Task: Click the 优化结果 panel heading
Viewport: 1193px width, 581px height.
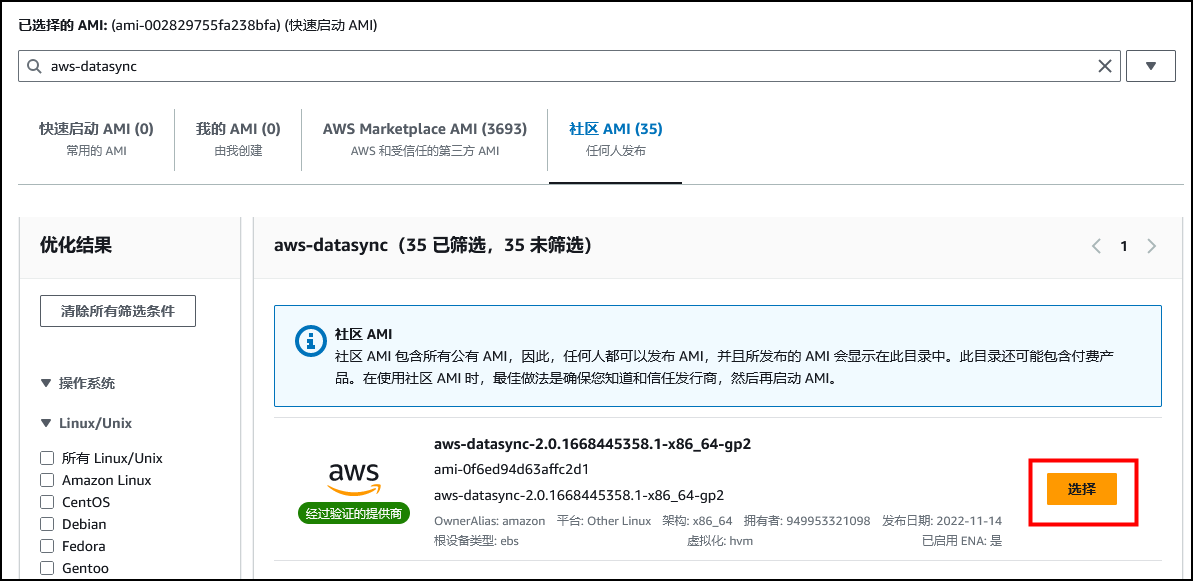Action: 76,246
